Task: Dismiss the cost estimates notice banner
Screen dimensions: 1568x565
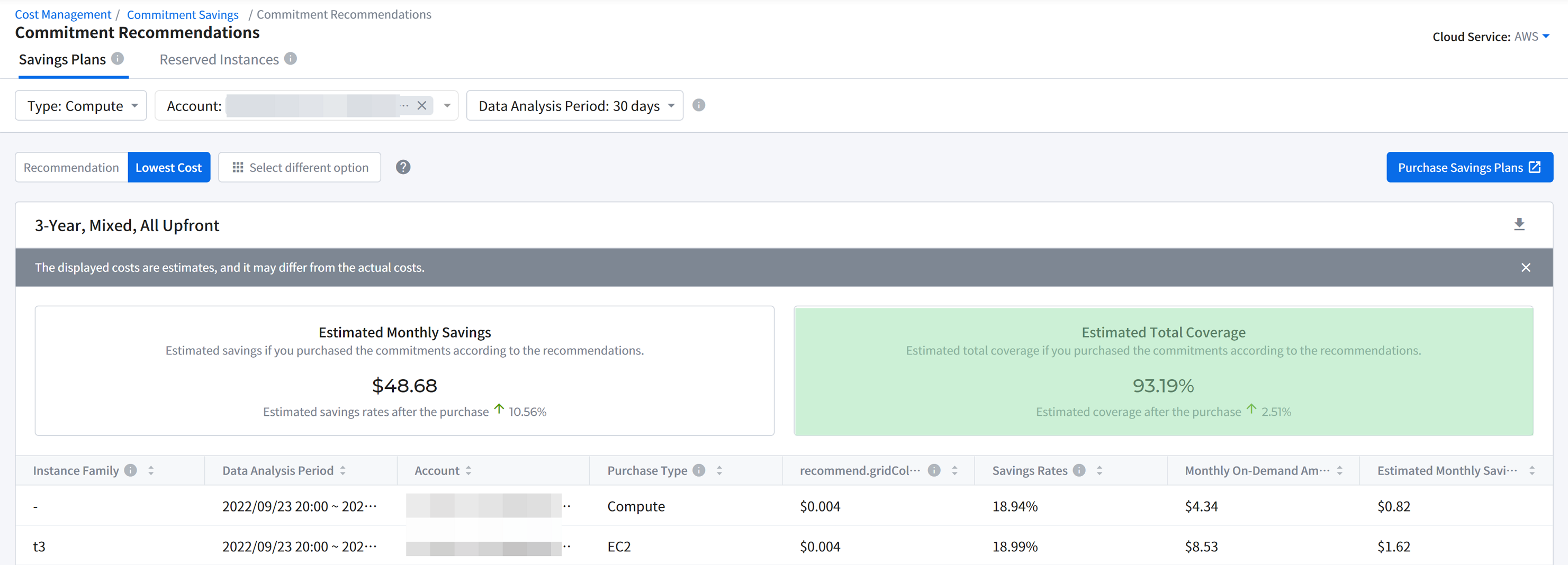Action: pos(1526,268)
